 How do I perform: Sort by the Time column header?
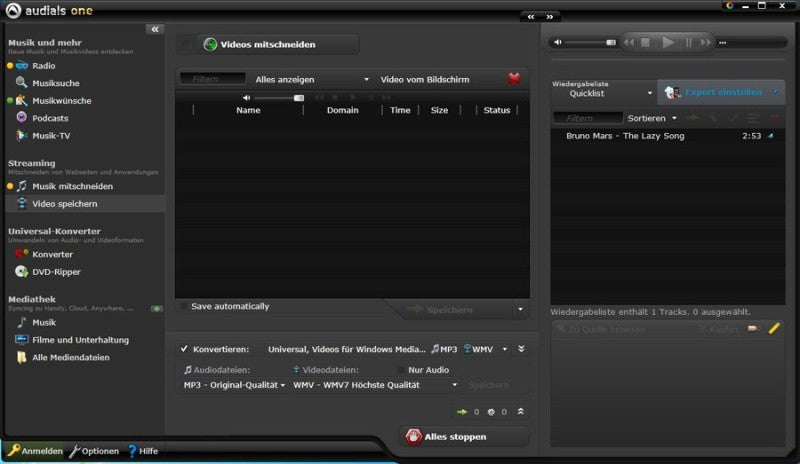pyautogui.click(x=400, y=110)
